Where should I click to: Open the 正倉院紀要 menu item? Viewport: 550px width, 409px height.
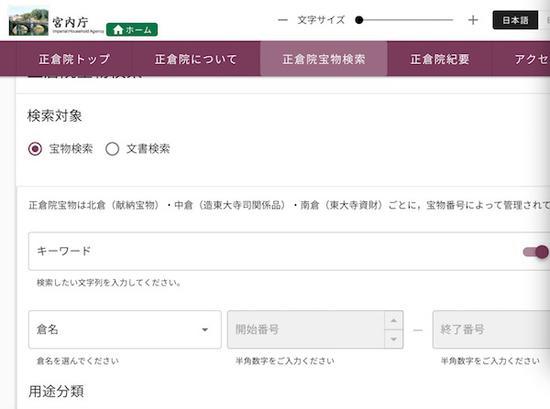pos(440,59)
